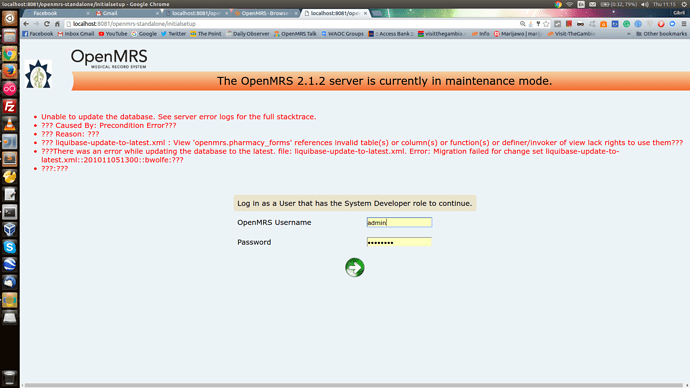Open the text editor in the dock
This screenshot has height=388, width=690.
[x=10, y=194]
